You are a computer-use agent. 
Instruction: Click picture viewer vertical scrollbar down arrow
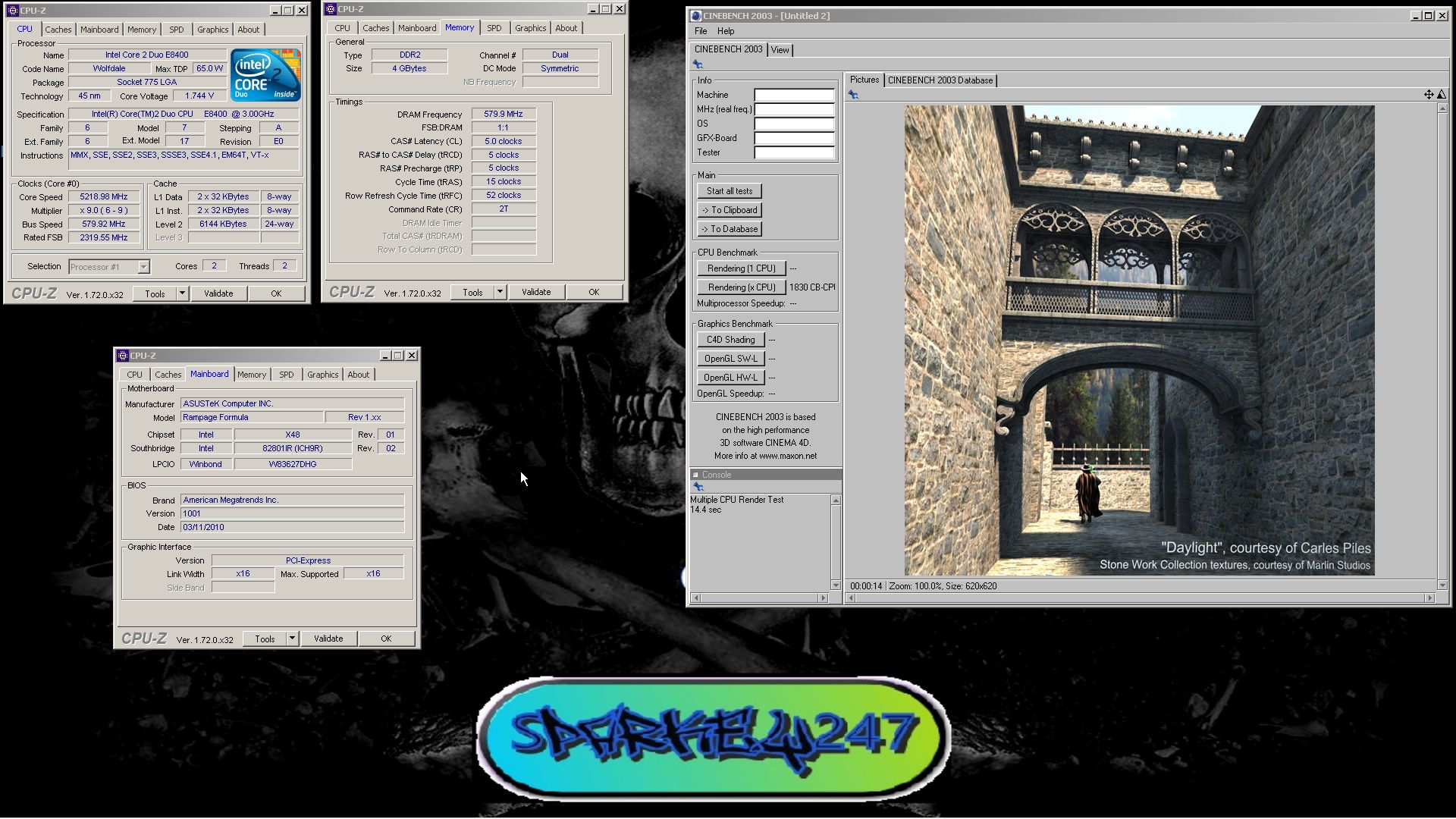[x=1442, y=585]
